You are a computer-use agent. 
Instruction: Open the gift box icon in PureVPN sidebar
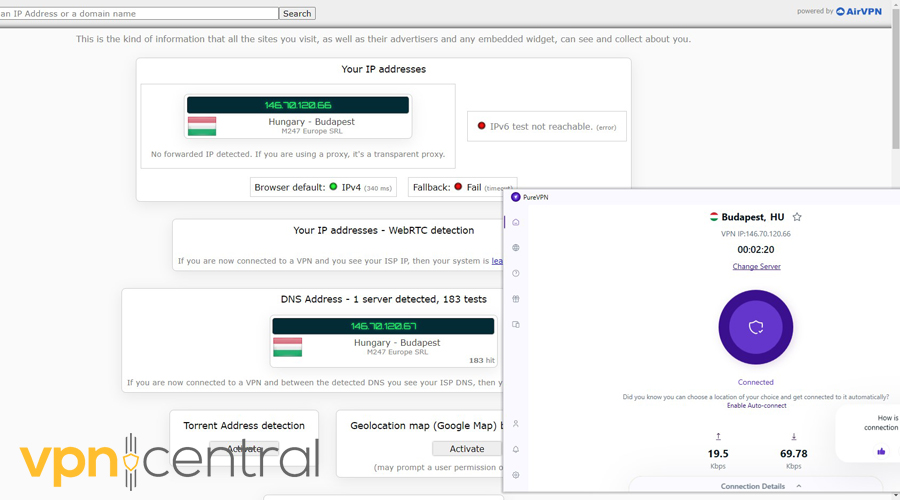click(515, 299)
